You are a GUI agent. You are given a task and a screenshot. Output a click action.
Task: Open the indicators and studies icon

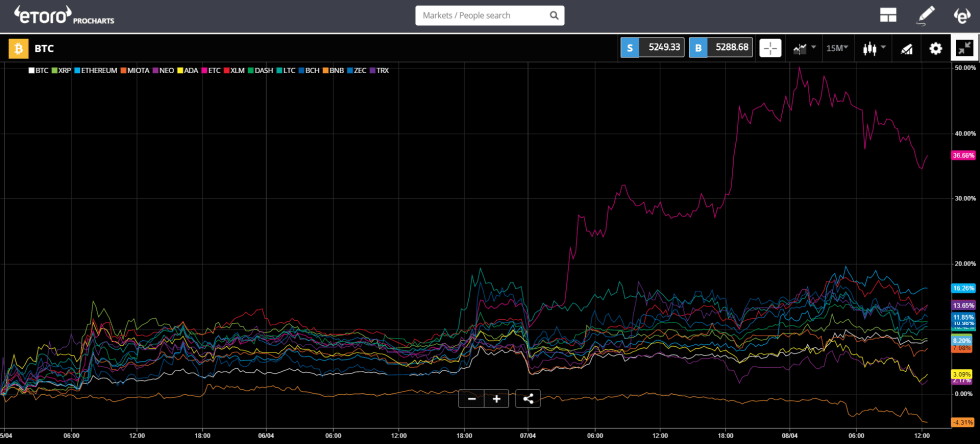coord(906,48)
